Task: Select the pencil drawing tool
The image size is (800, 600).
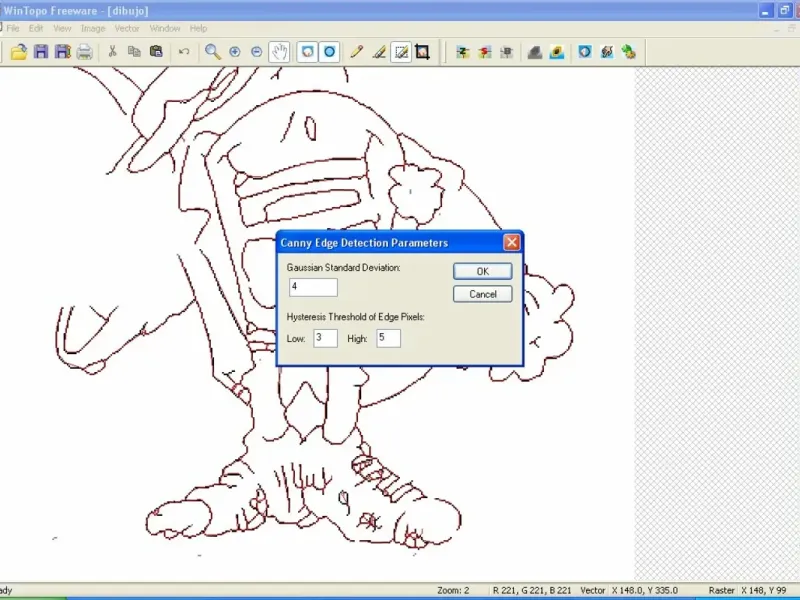Action: tap(357, 52)
